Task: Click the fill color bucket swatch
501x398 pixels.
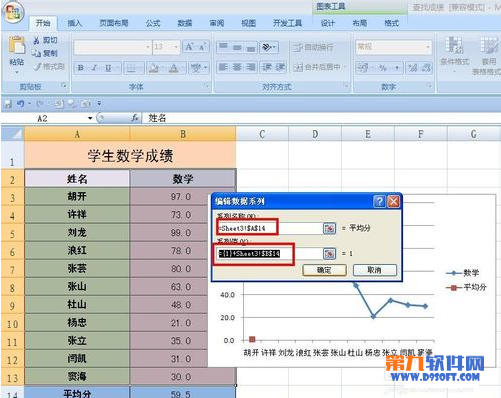Action: coord(153,68)
